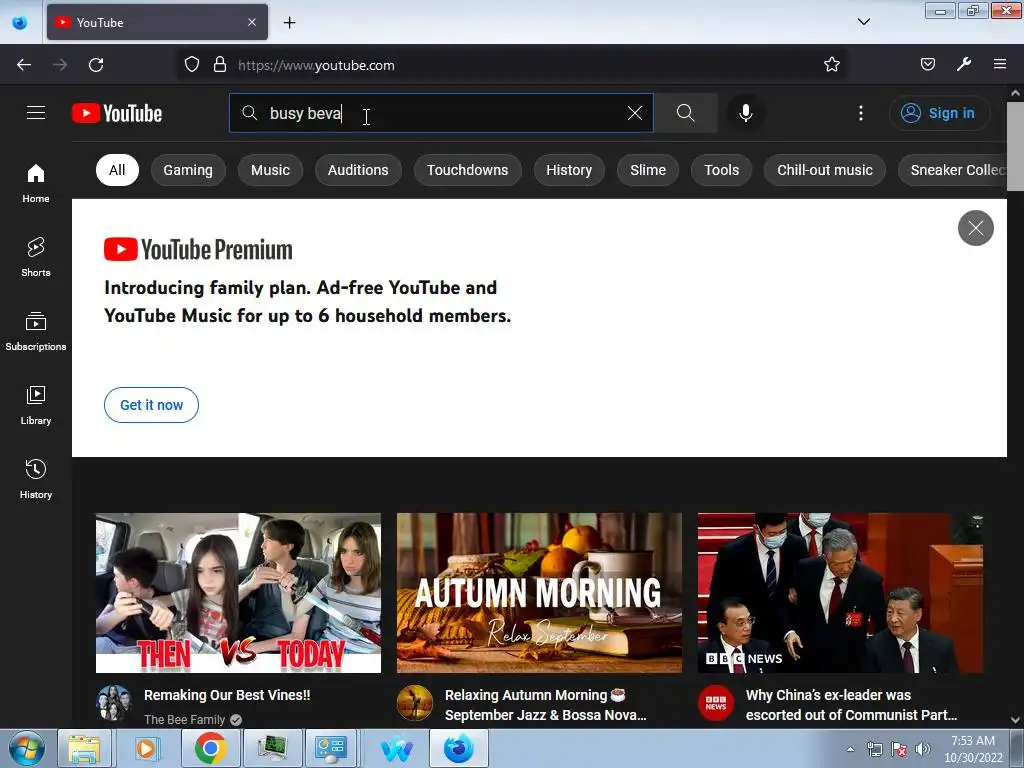1024x768 pixels.
Task: Select the Tools filter chip
Action: coord(722,170)
